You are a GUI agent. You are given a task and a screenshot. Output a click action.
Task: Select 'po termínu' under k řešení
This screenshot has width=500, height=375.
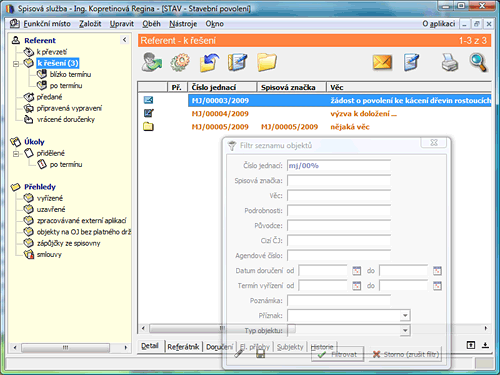(x=66, y=86)
